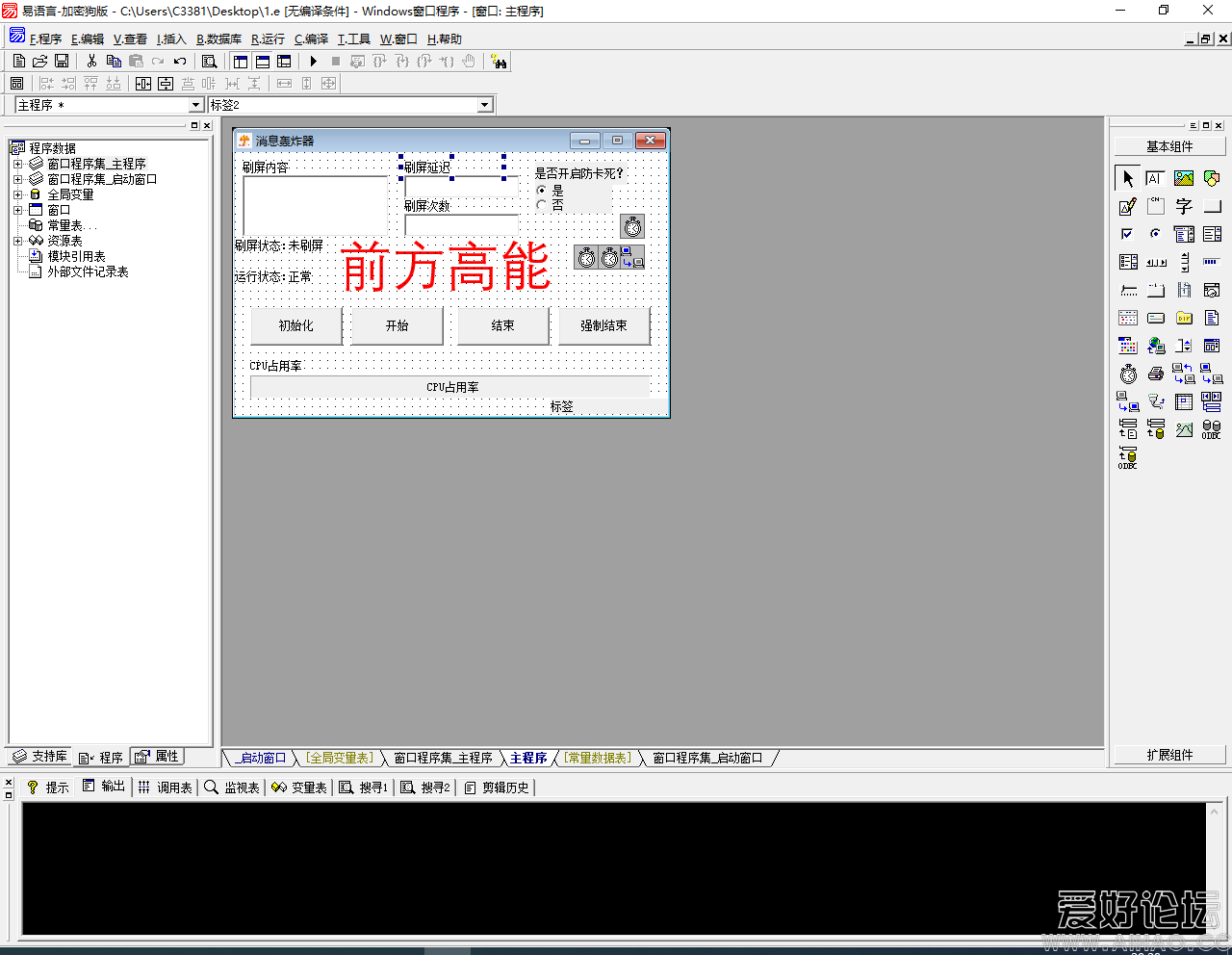Image resolution: width=1232 pixels, height=955 pixels.
Task: Click the 初始化 button on the form
Action: point(295,326)
